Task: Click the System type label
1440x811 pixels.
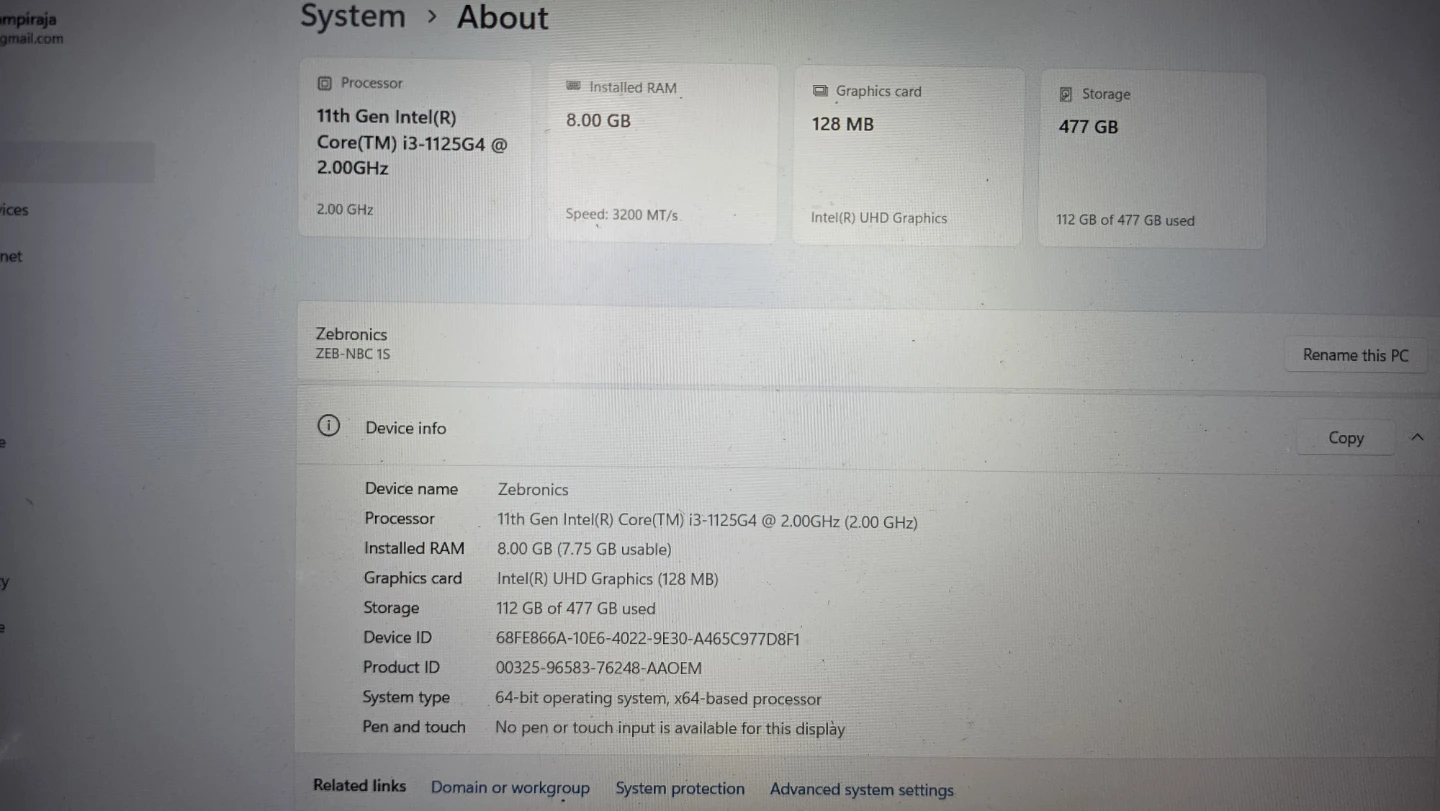Action: [x=406, y=697]
